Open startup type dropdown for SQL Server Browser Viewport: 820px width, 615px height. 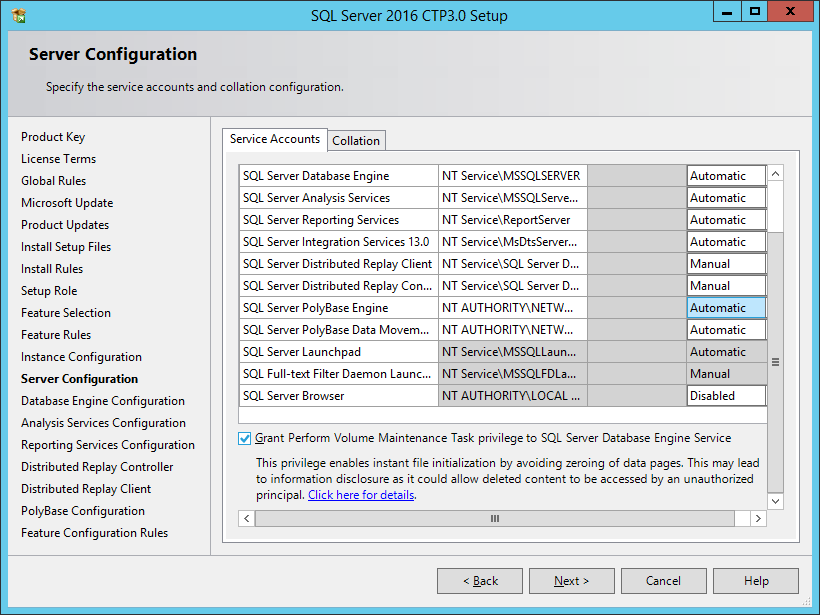pos(726,396)
